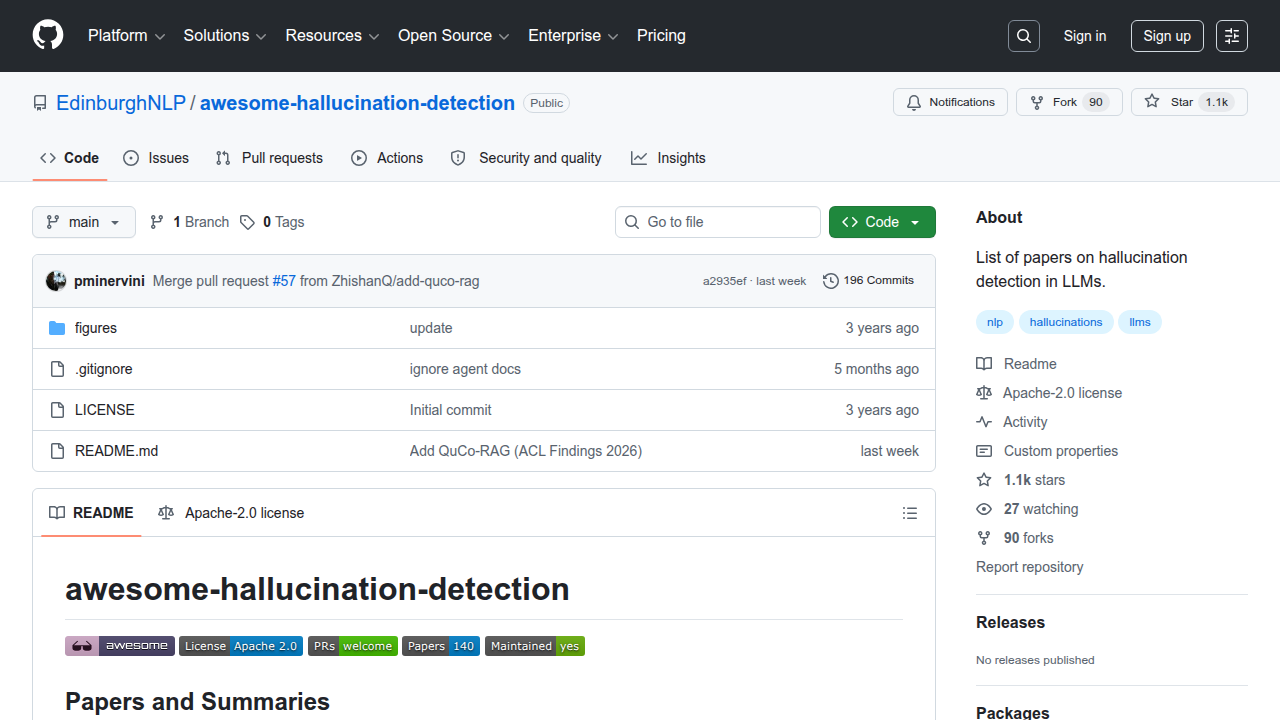Screen dimensions: 1280x720
Task: Expand the Open Source menu
Action: point(454,36)
